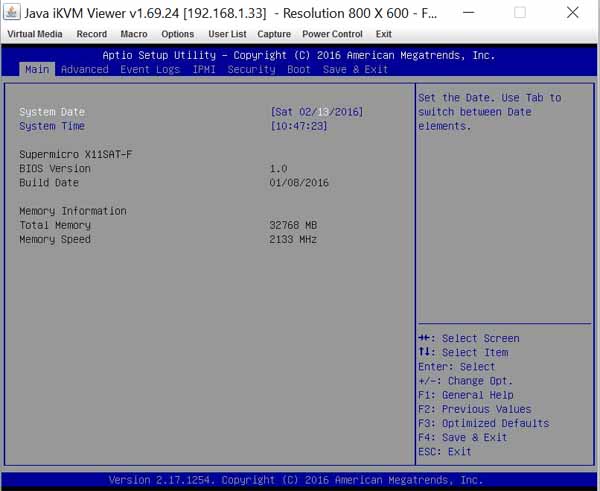Screen dimensions: 600x491
Task: Click the ESC: Exit hint
Action: [445, 452]
